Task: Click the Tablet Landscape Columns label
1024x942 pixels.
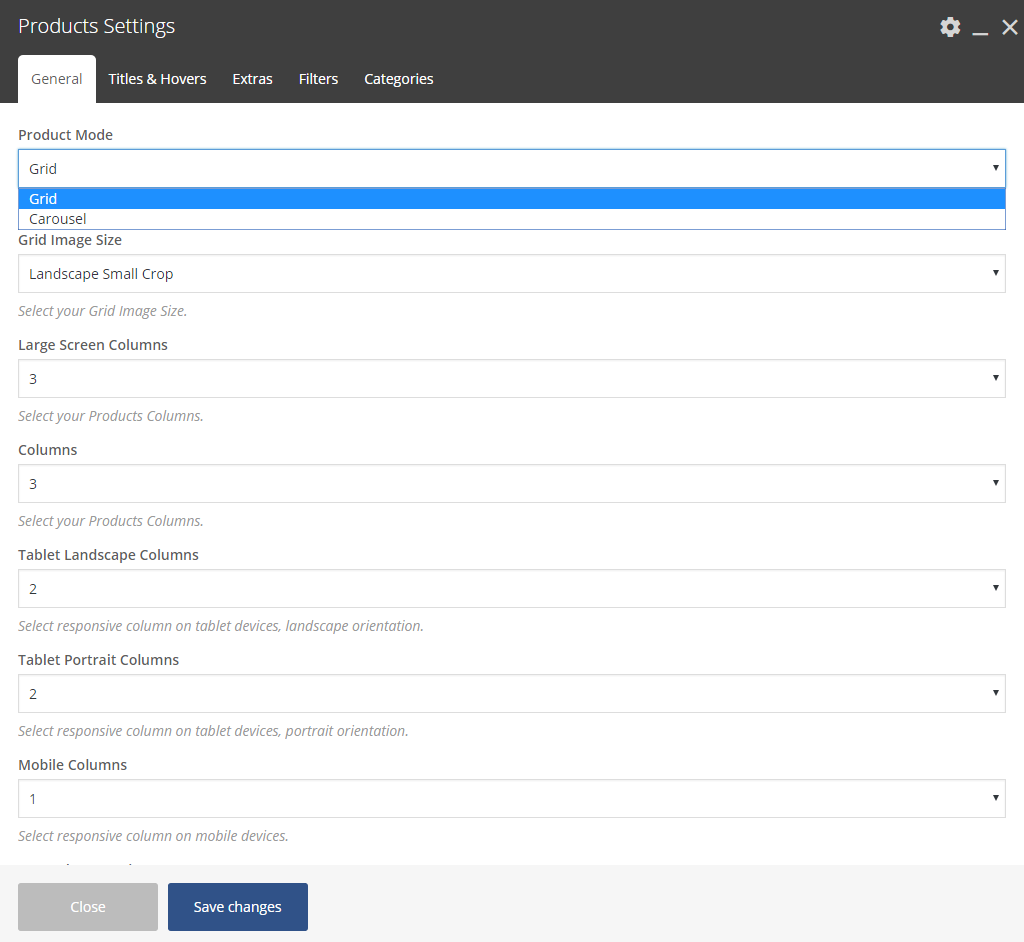Action: (108, 555)
